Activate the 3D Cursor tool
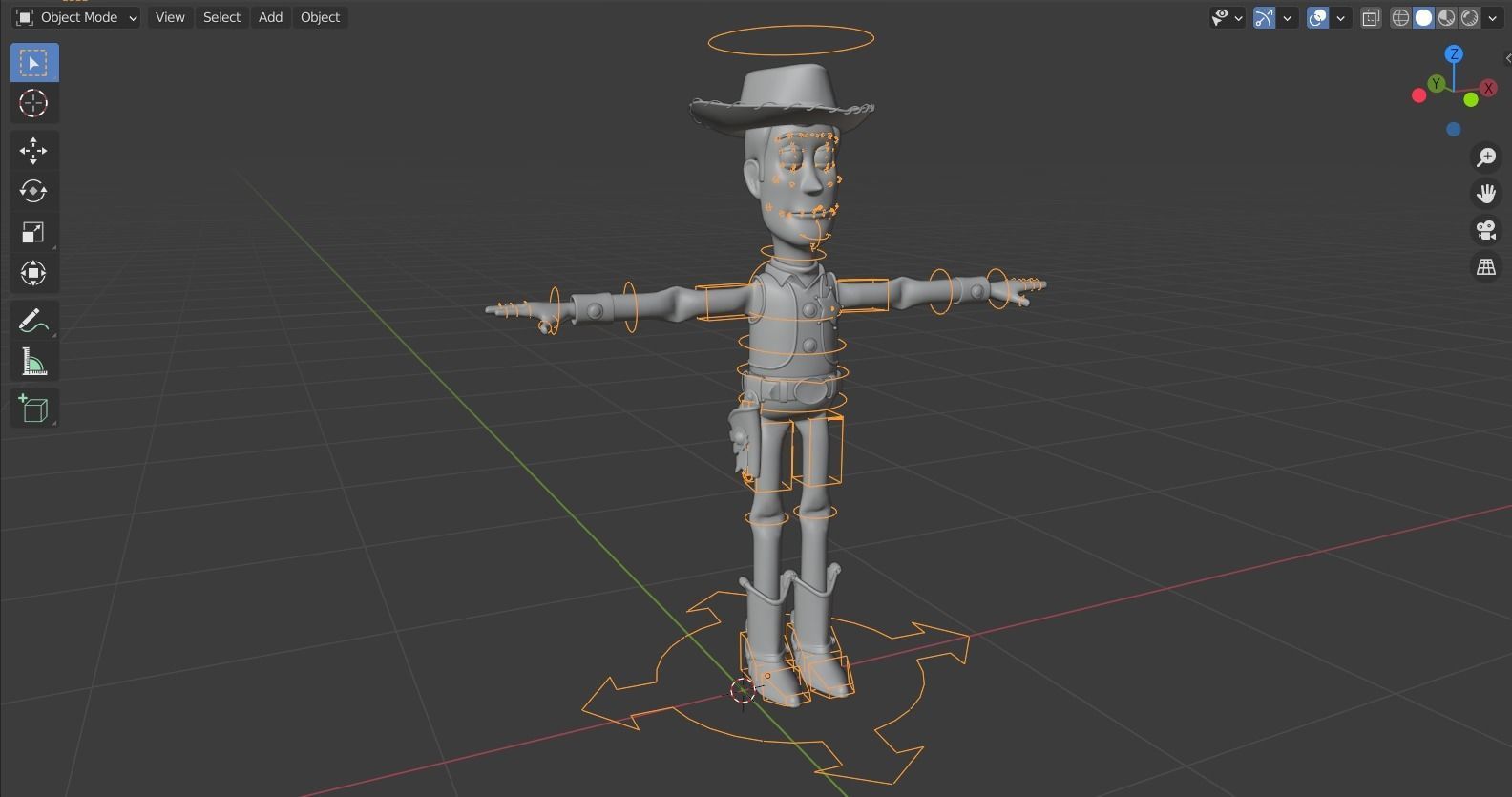This screenshot has height=797, width=1512. point(34,103)
